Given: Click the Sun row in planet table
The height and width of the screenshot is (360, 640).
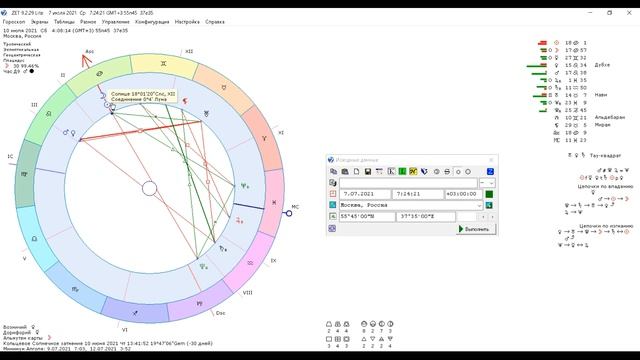Looking at the screenshot, I should tap(563, 42).
